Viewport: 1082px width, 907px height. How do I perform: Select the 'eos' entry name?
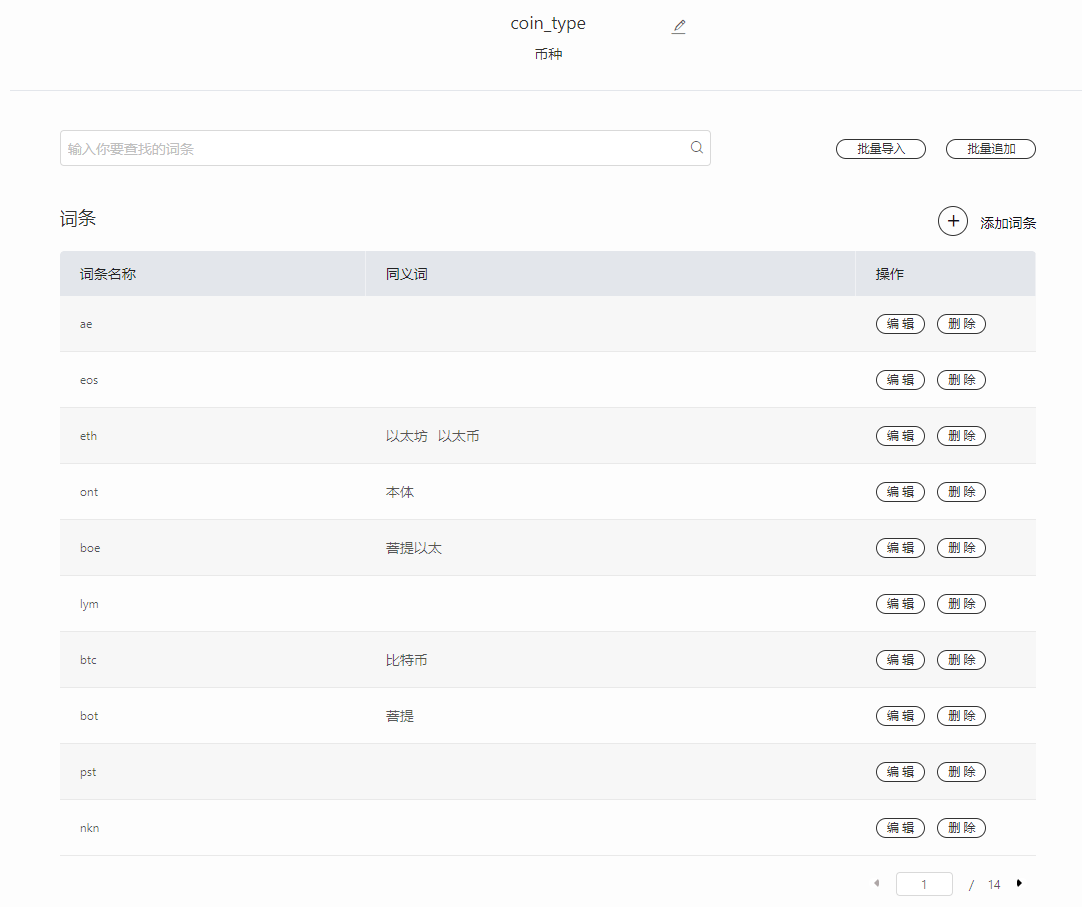tap(89, 380)
